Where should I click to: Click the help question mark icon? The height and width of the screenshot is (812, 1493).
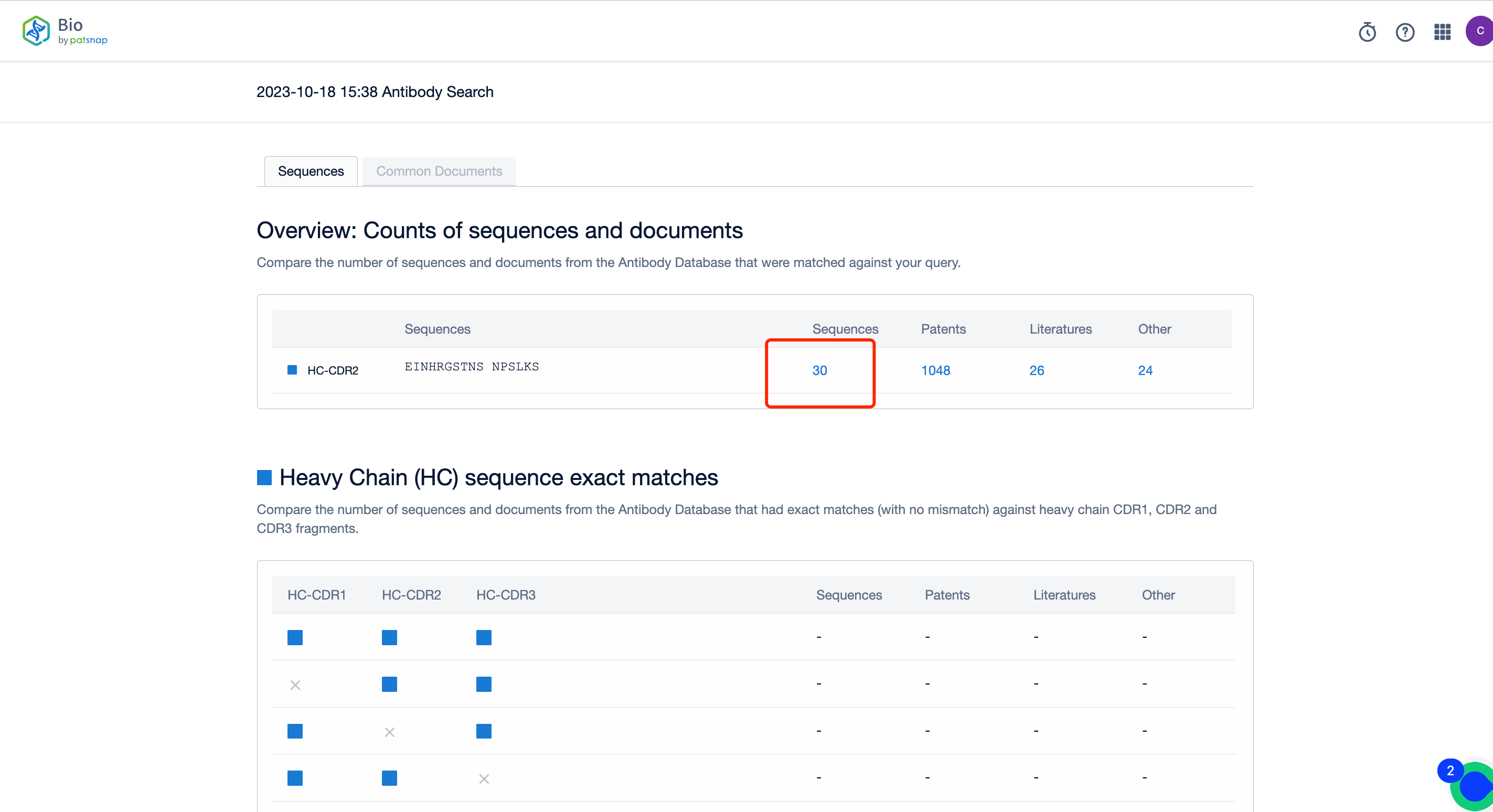1405,31
